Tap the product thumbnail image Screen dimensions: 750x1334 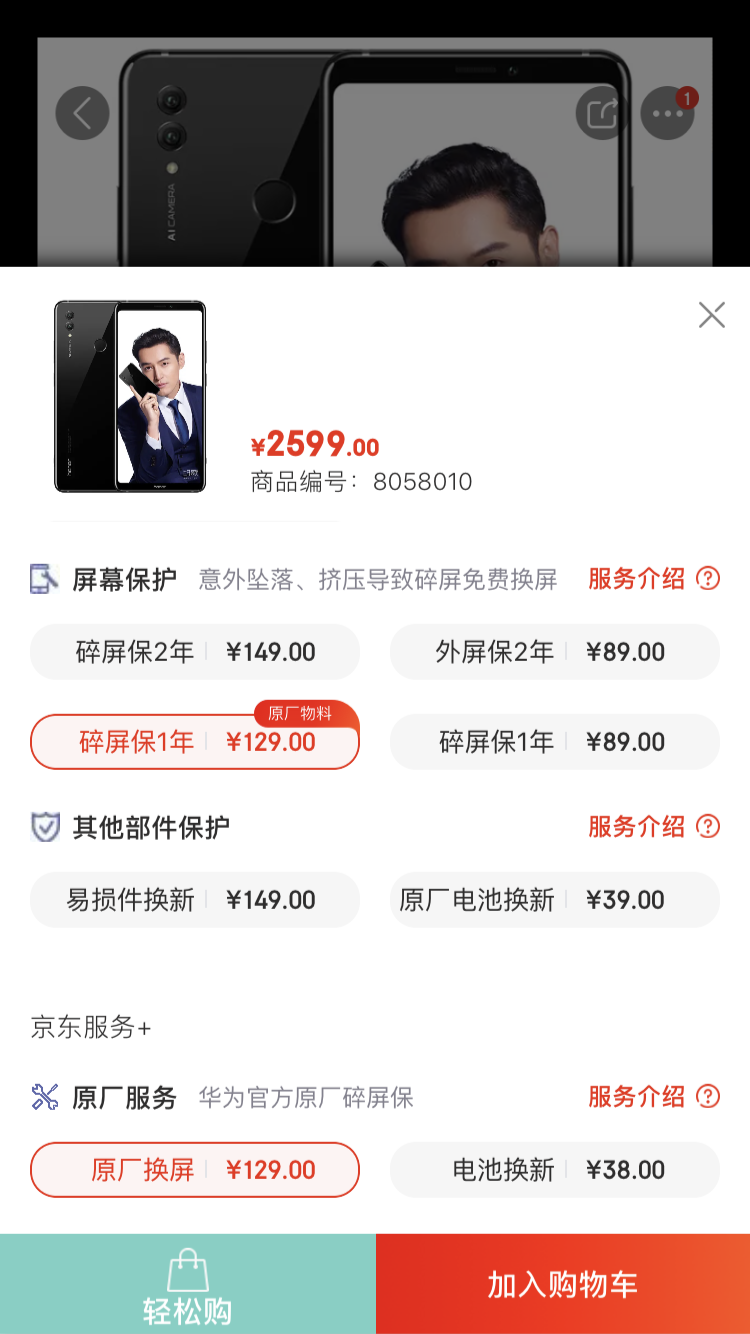point(130,397)
